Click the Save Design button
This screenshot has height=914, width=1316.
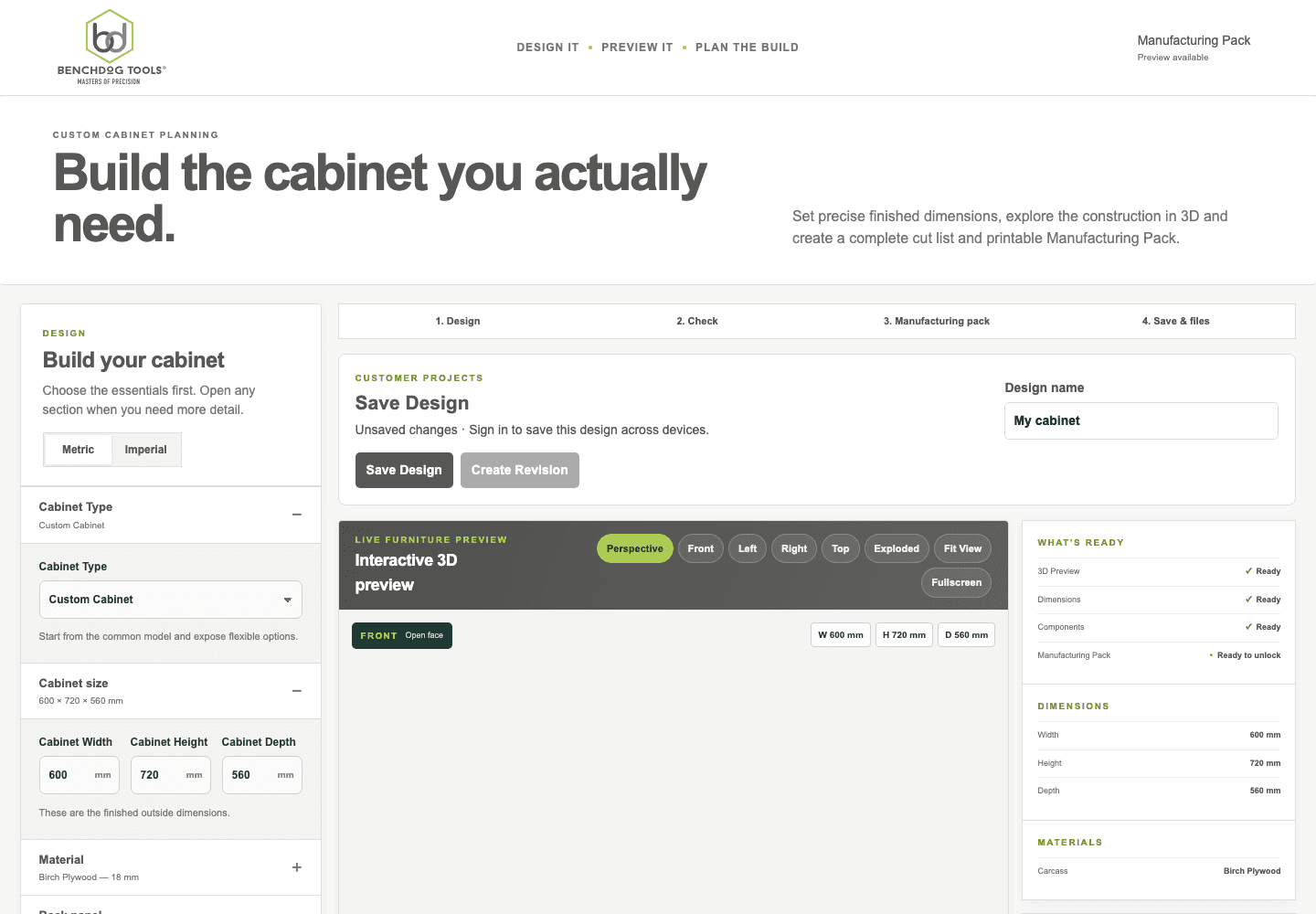click(x=404, y=470)
